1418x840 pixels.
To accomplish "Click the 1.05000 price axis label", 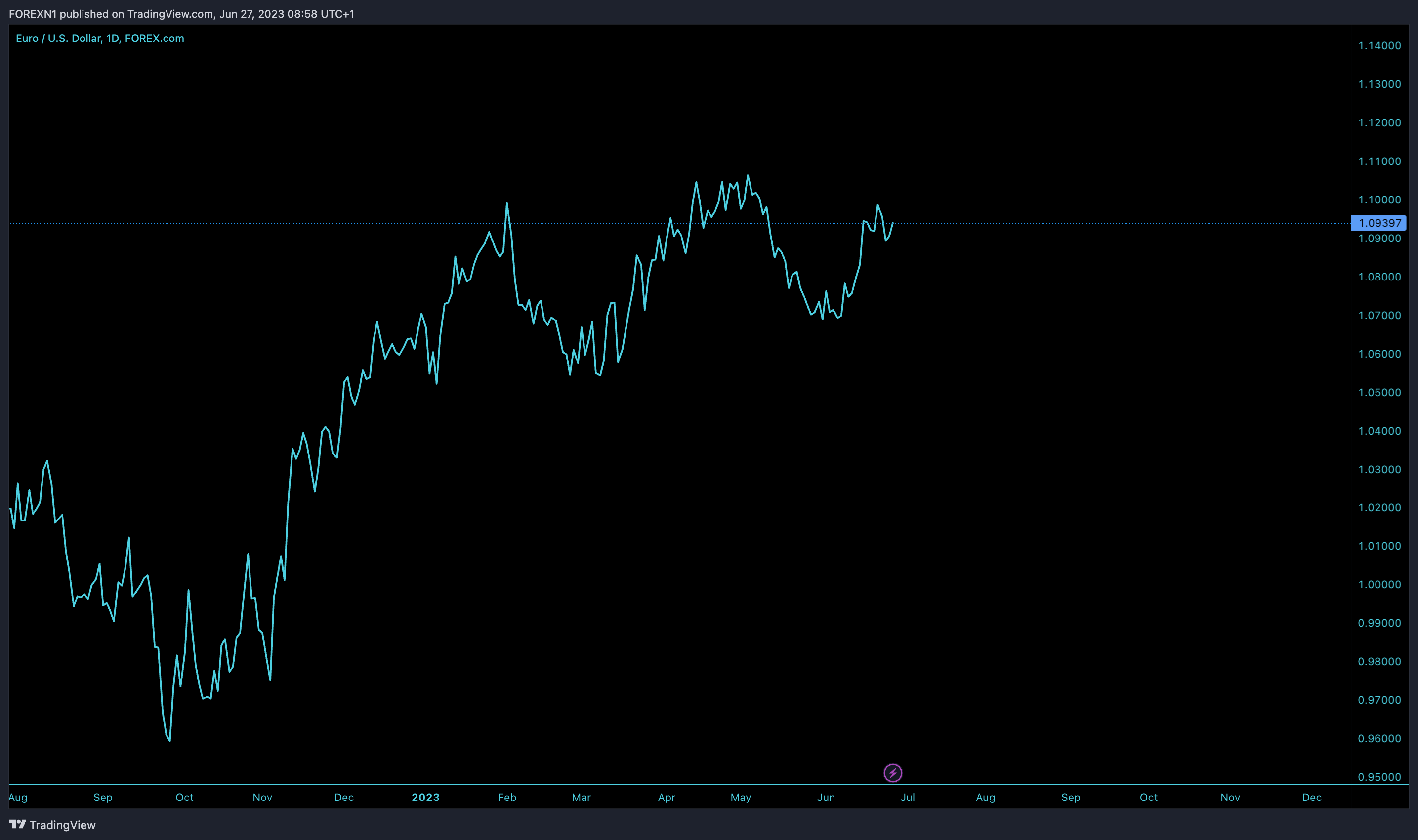I will [x=1379, y=392].
